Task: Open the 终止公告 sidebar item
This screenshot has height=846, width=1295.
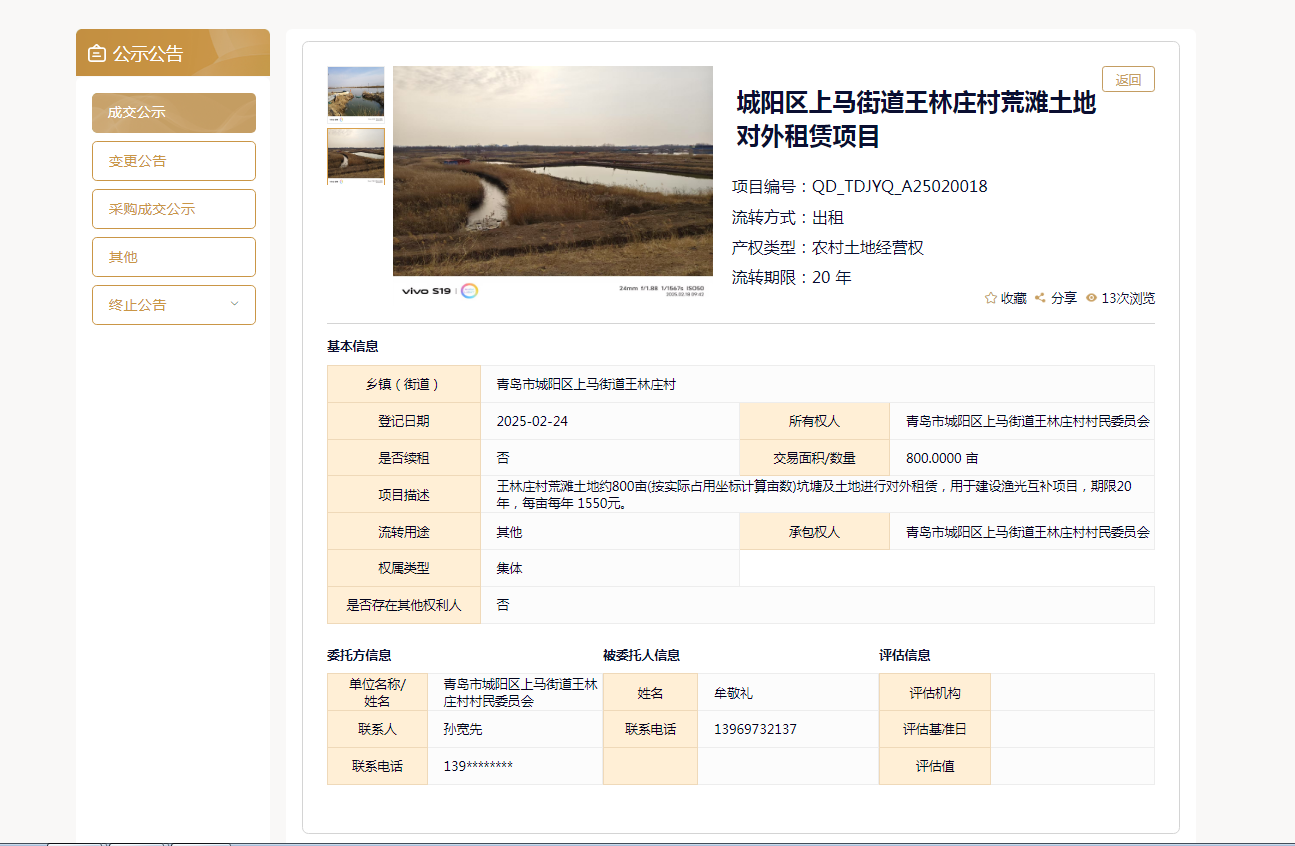Action: coord(174,305)
